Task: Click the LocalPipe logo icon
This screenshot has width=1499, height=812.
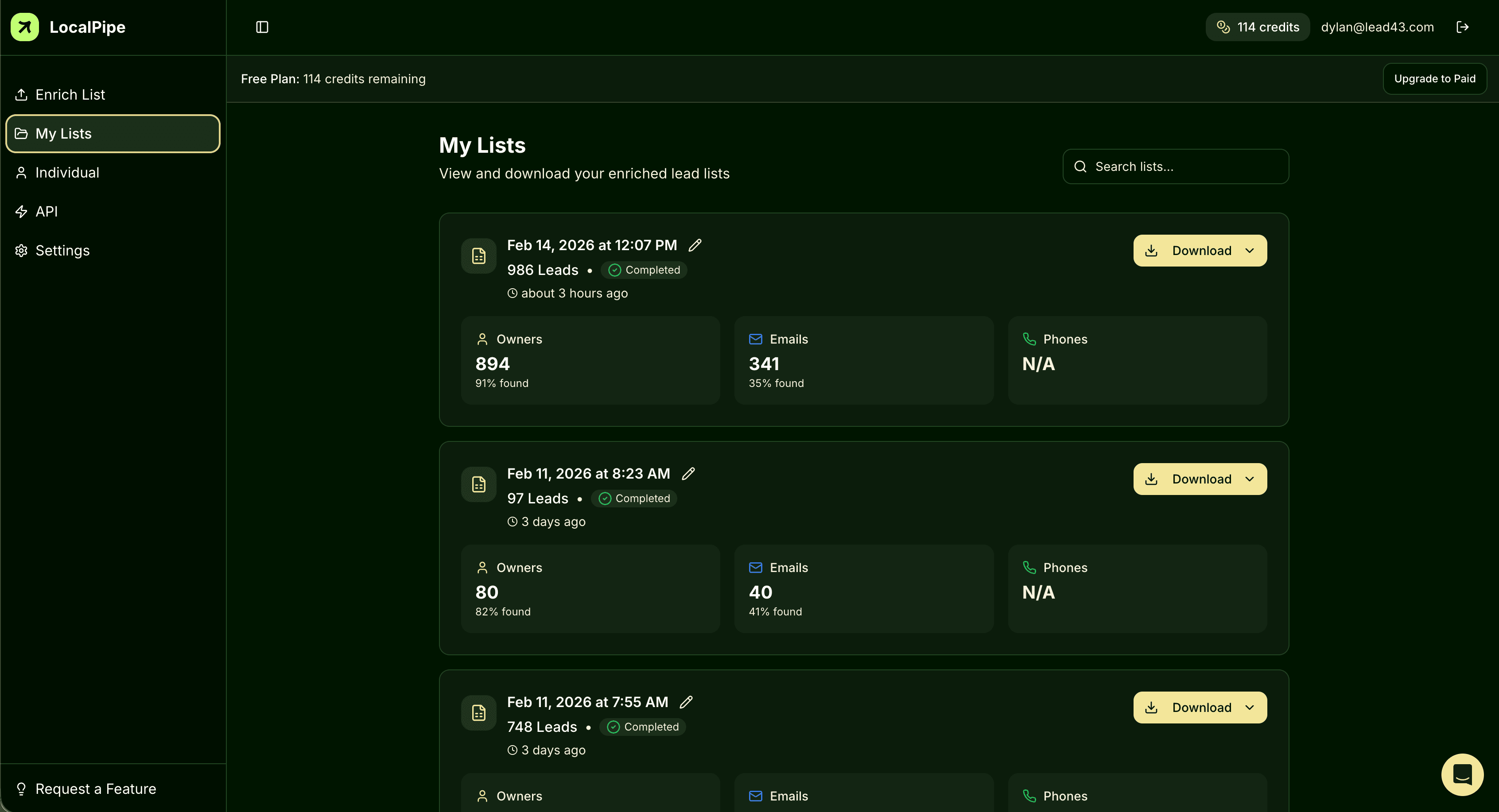Action: (24, 27)
